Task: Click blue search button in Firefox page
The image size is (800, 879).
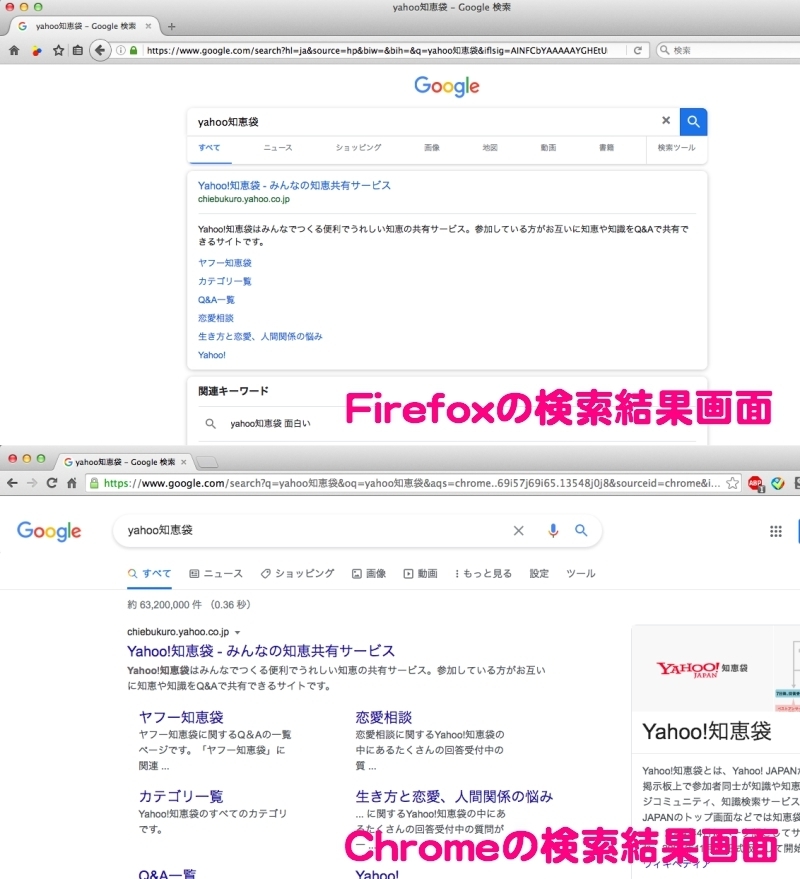Action: tap(693, 122)
